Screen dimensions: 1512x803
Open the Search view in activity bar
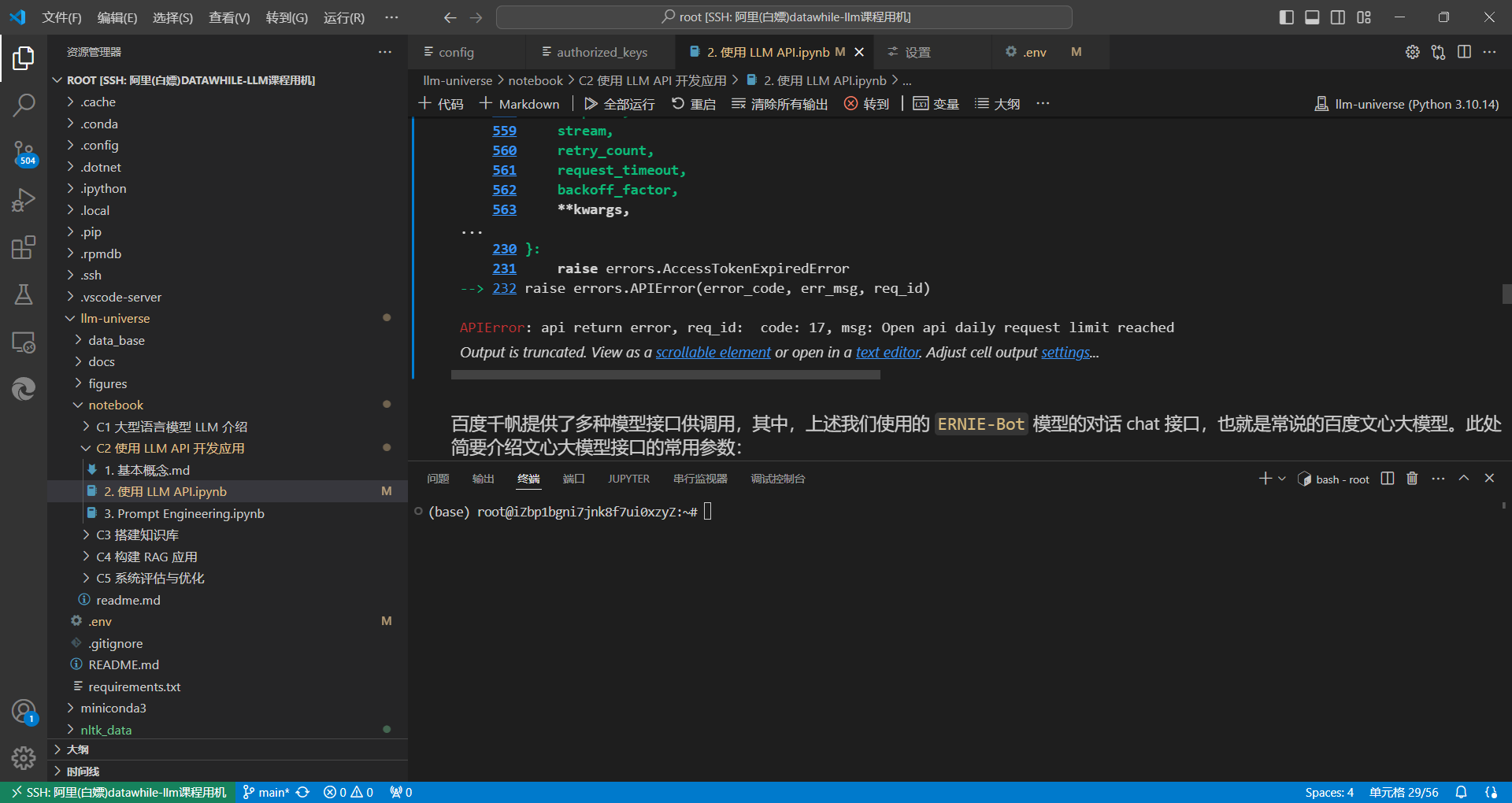click(24, 105)
